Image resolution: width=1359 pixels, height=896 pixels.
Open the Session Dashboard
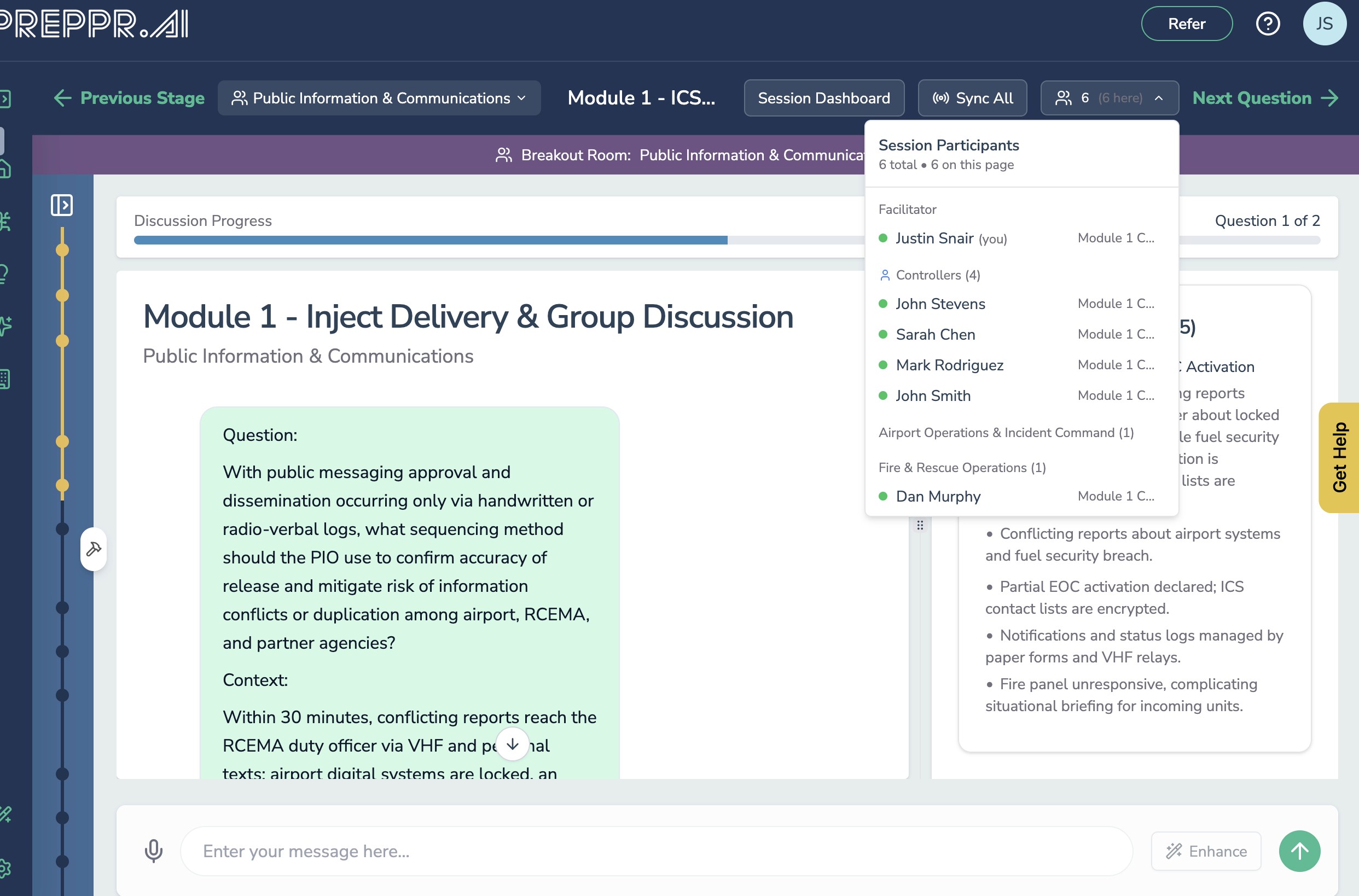[x=823, y=98]
